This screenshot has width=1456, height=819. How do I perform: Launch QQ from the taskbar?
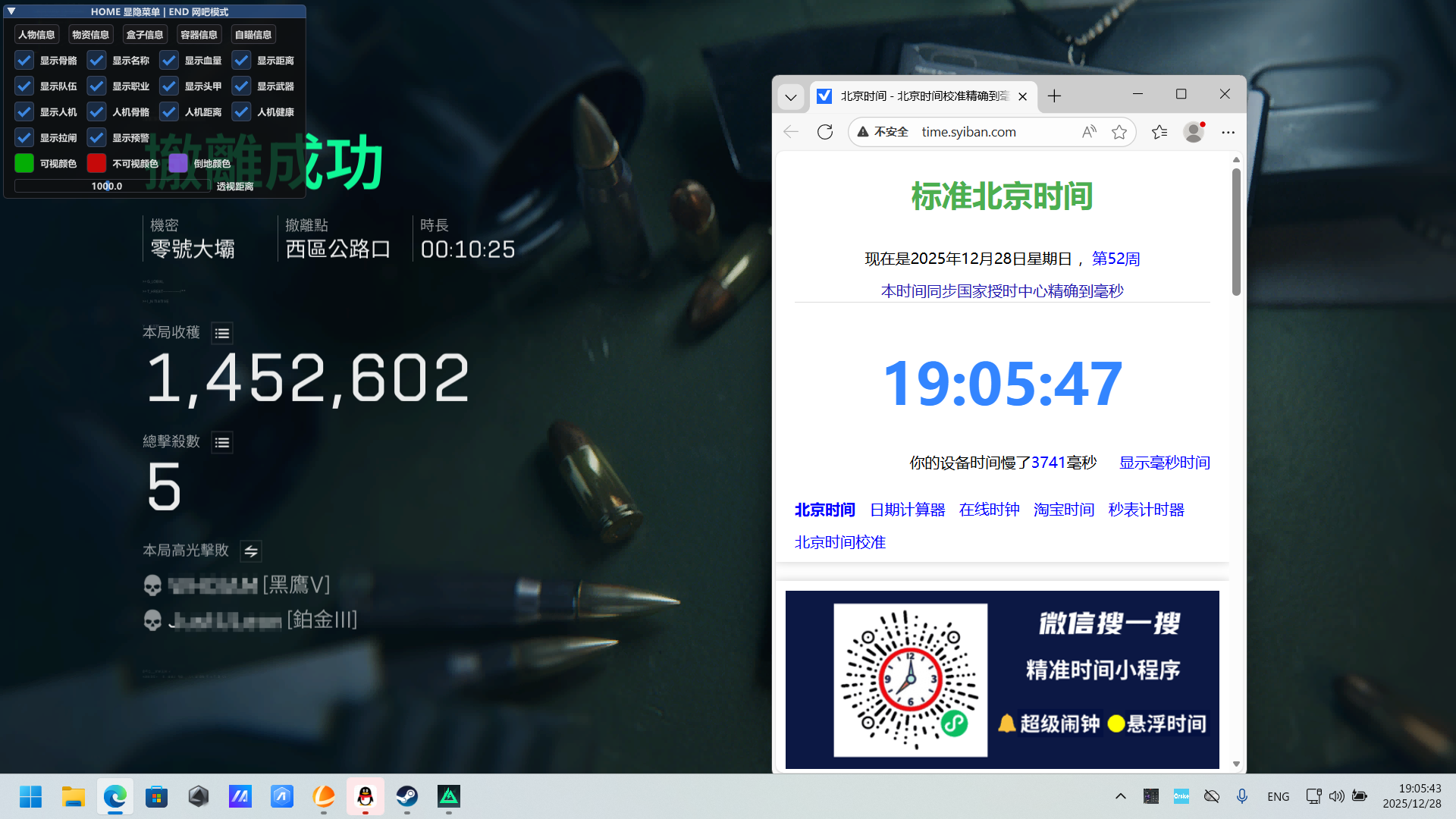pos(365,796)
